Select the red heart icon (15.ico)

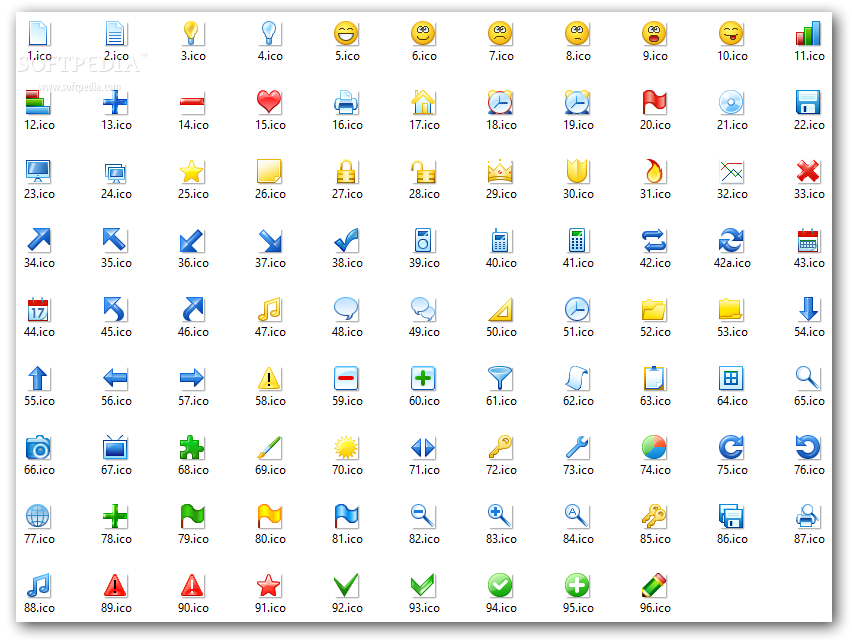click(269, 102)
